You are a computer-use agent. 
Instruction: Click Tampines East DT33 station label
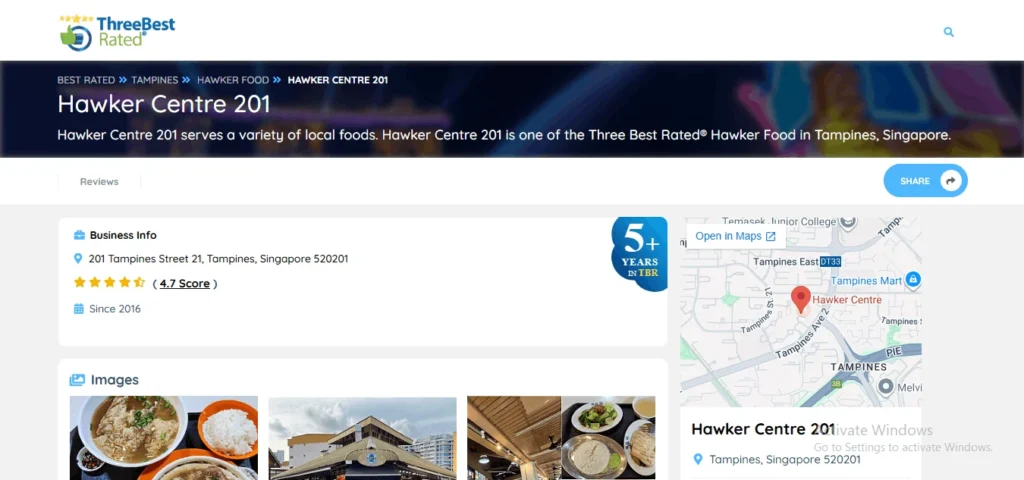pos(797,262)
